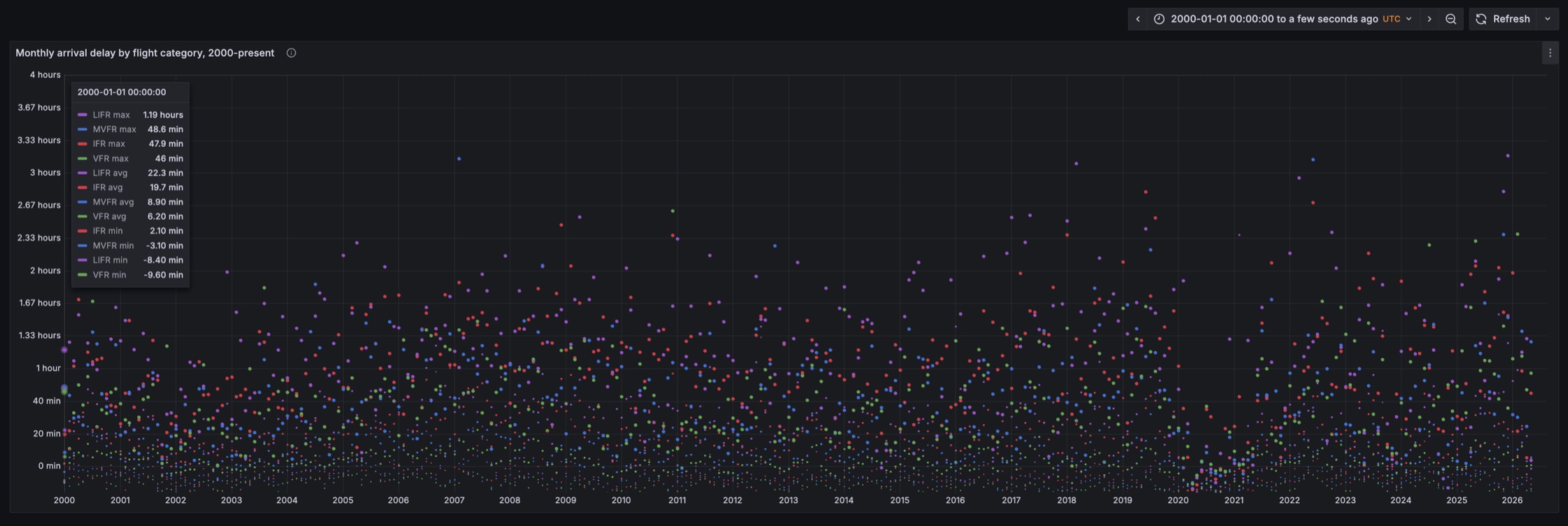Click the VFR max green swatch in tooltip
This screenshot has width=1568, height=526.
[x=83, y=159]
